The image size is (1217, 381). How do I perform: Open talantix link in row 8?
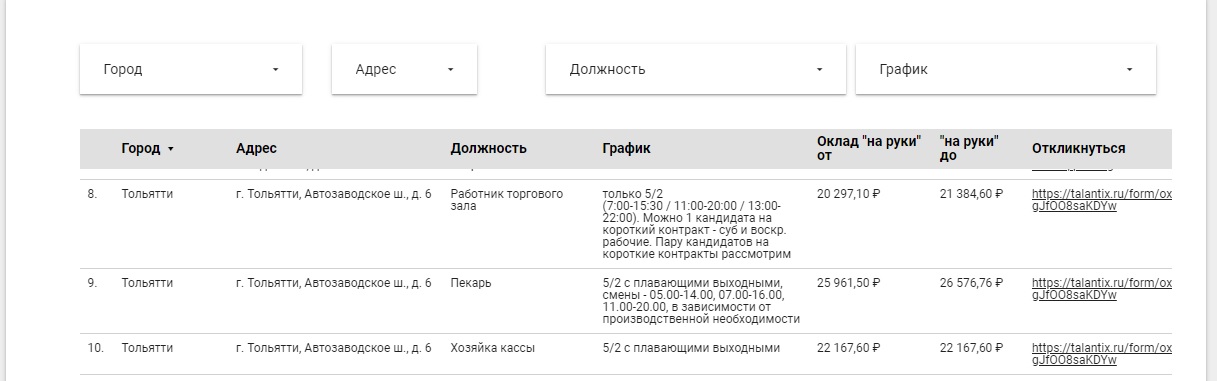1101,200
